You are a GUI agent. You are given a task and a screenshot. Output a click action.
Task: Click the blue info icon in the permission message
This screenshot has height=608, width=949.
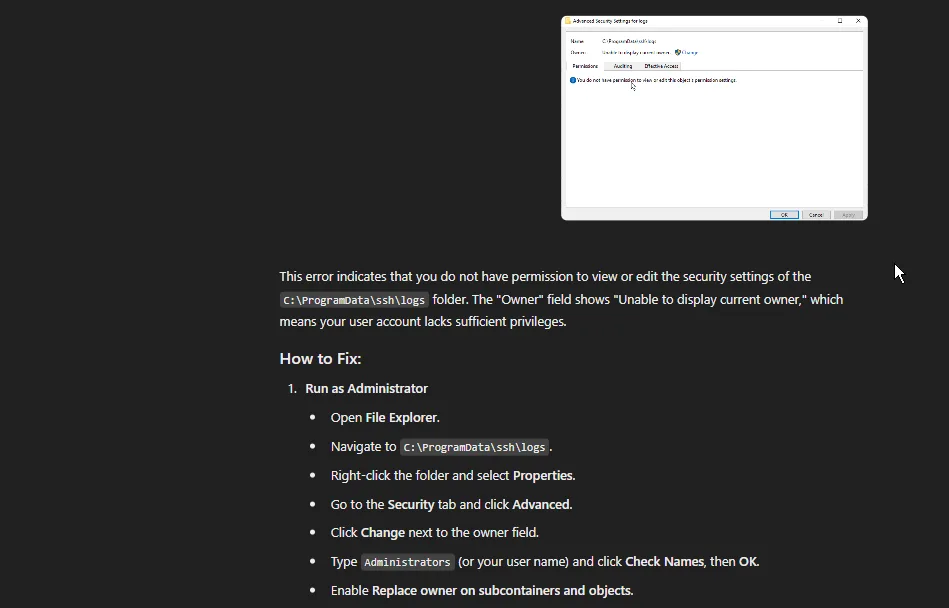573,80
